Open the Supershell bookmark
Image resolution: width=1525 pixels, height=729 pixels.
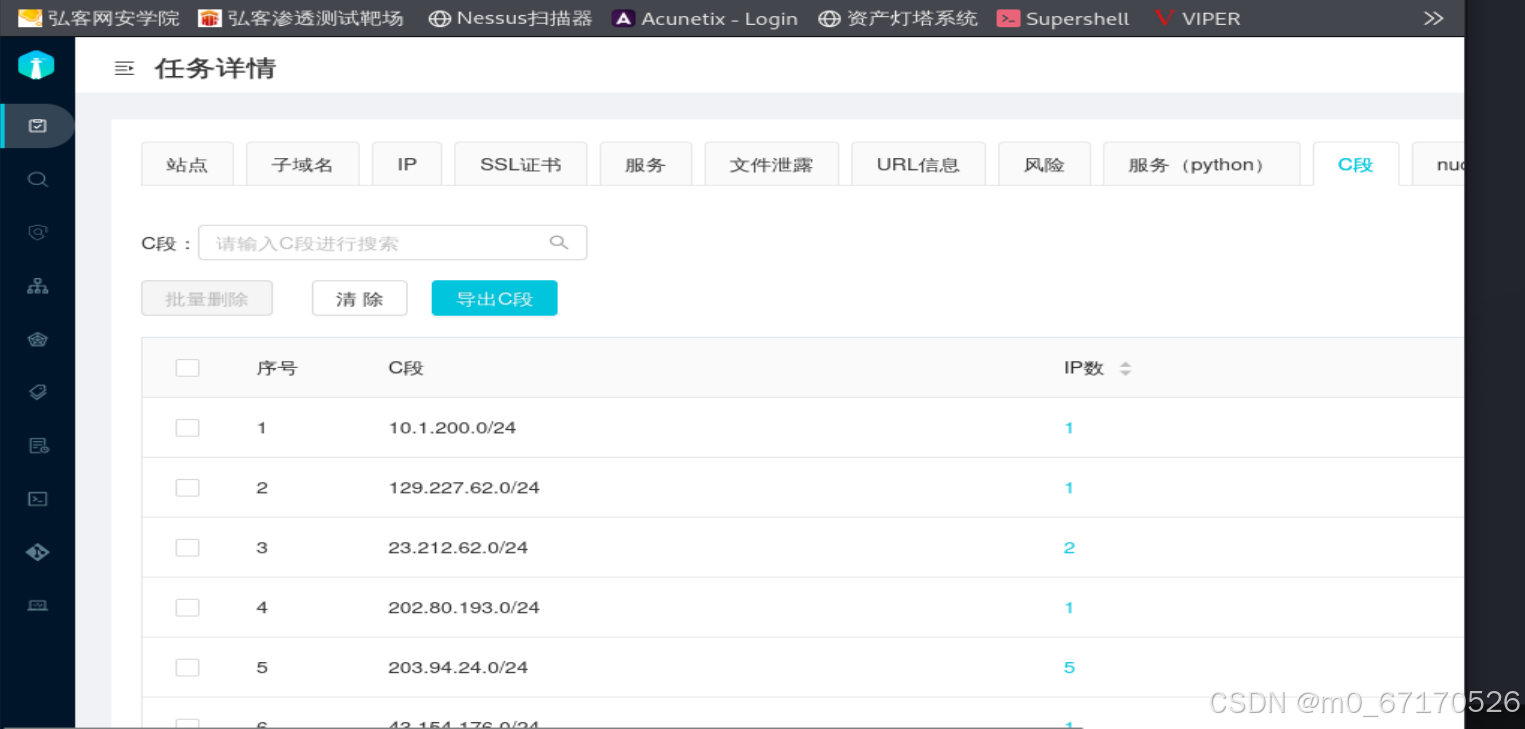1063,18
